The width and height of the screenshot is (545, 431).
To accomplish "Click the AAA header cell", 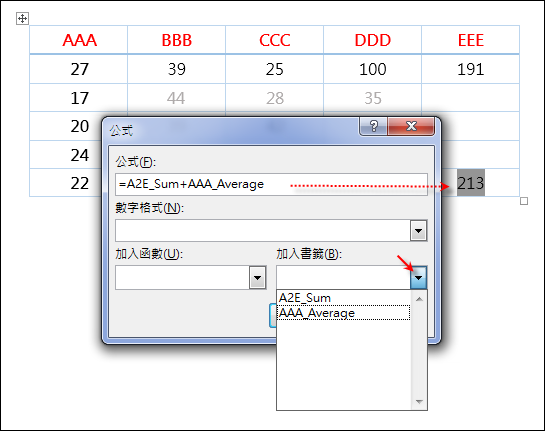I will click(x=79, y=40).
